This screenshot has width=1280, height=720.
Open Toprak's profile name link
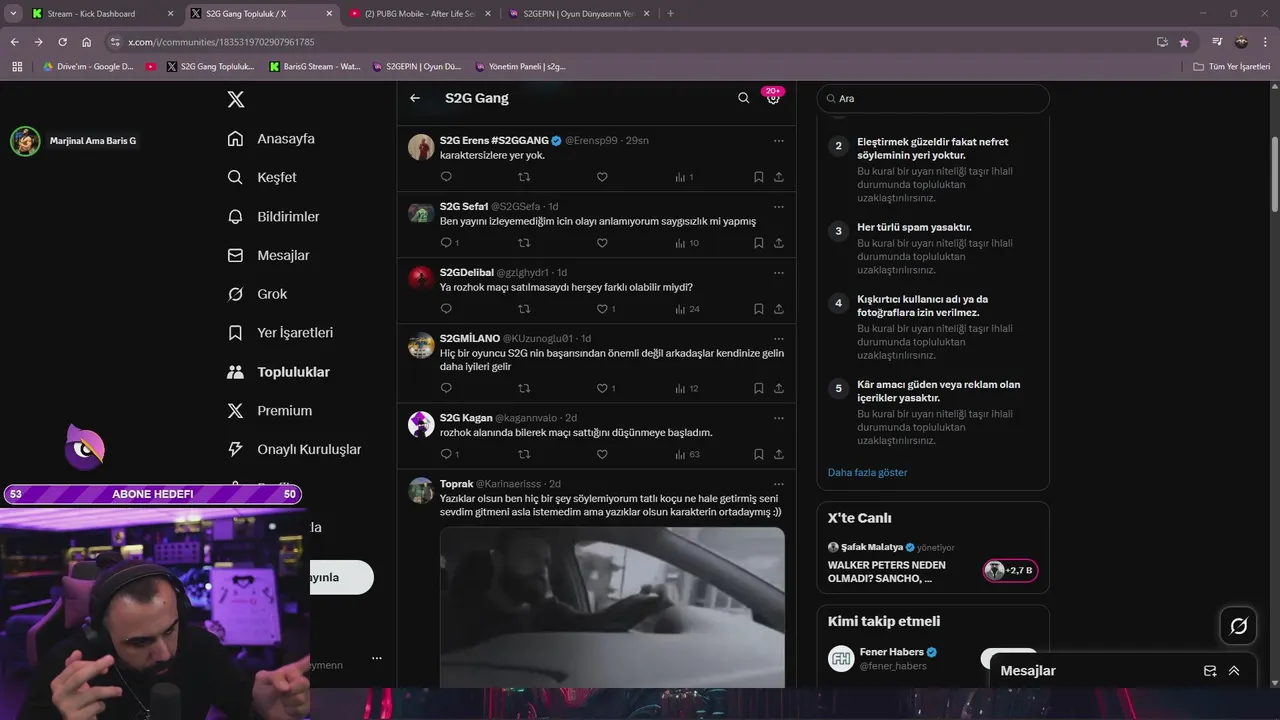[x=456, y=484]
